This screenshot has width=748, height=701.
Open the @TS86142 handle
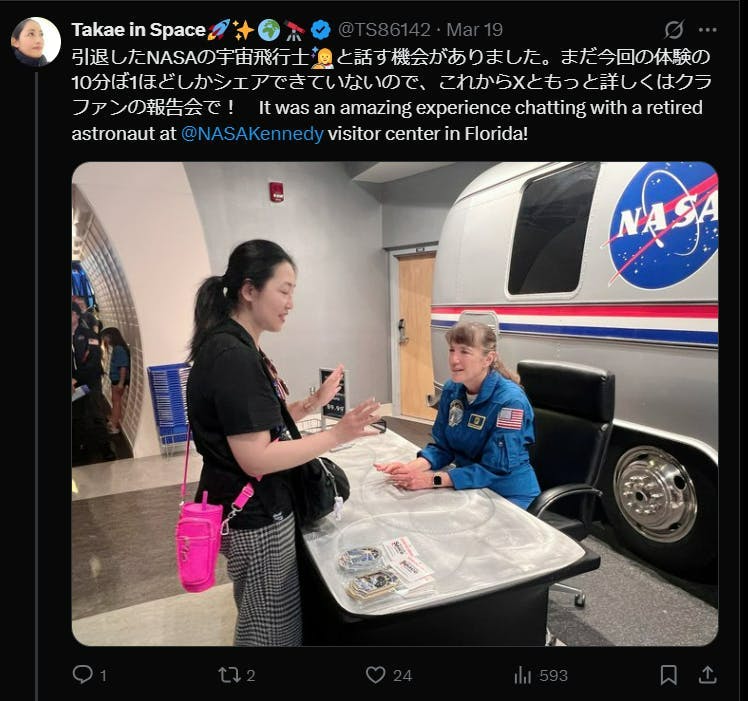tap(384, 30)
